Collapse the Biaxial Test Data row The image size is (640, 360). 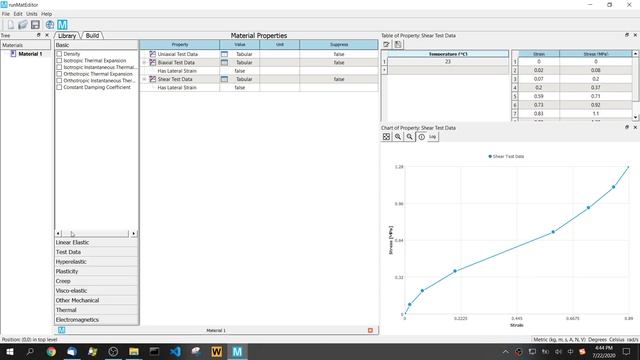[x=144, y=62]
